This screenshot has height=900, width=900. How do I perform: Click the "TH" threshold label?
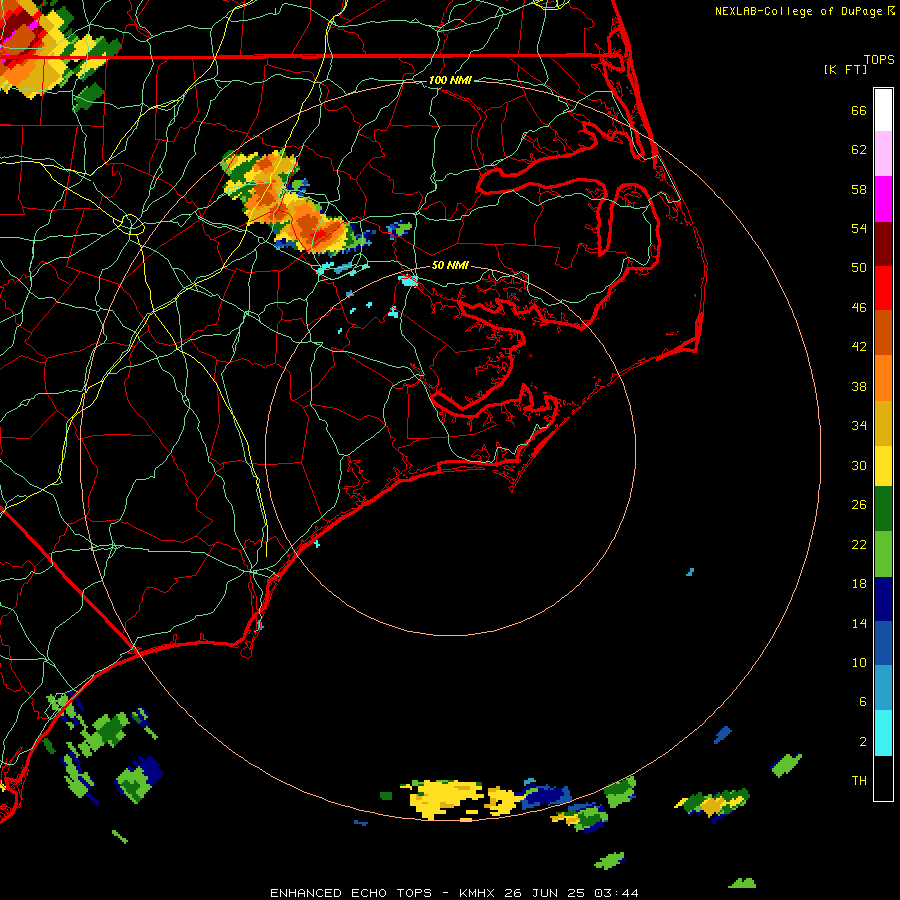pos(859,781)
